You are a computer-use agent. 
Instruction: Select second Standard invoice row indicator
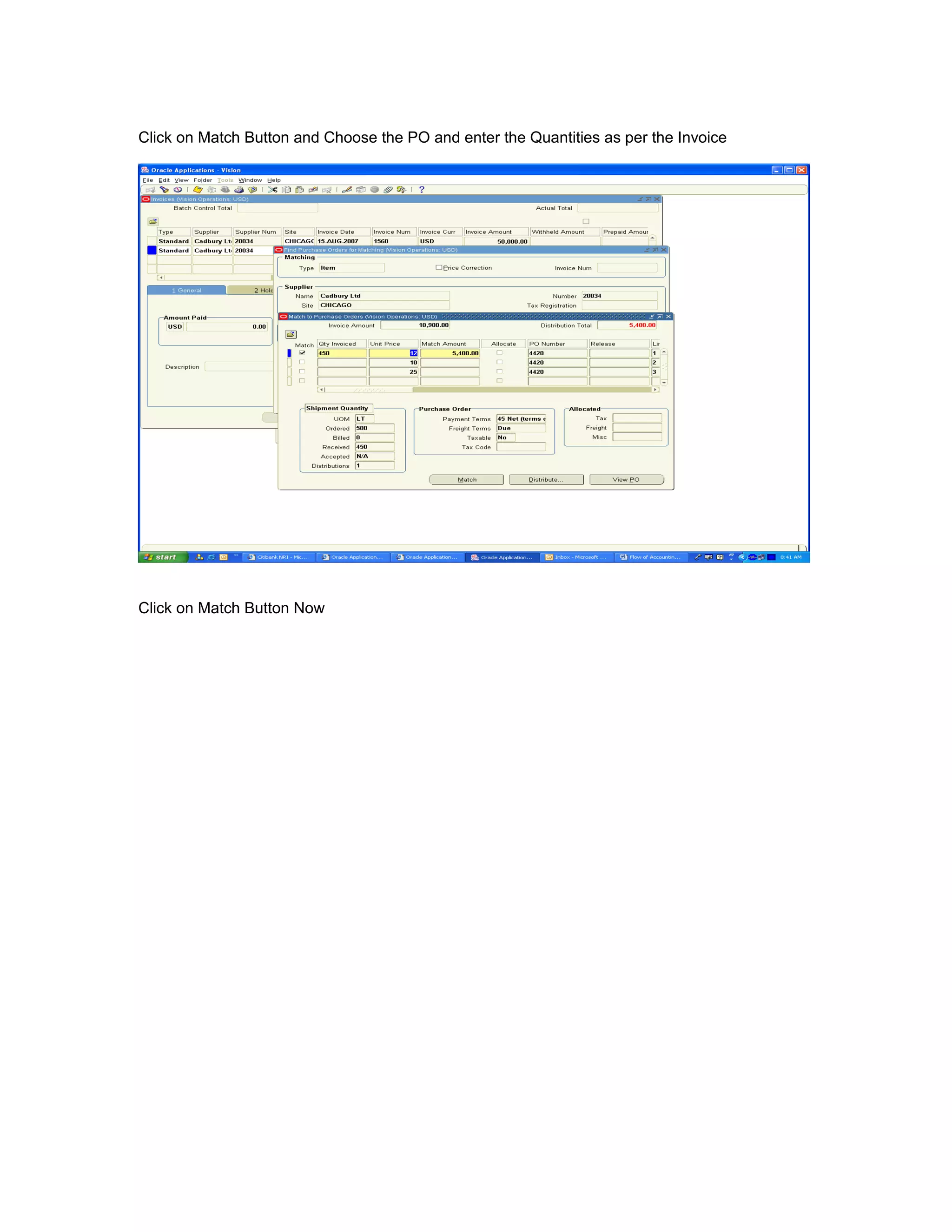[x=152, y=251]
